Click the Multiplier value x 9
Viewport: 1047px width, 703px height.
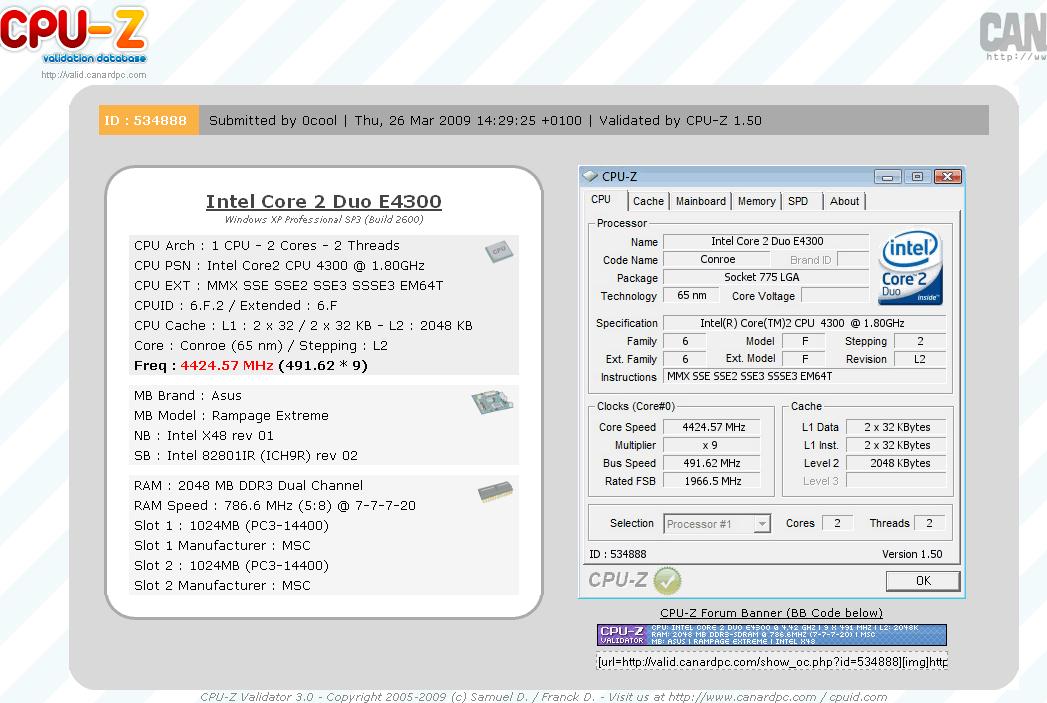click(710, 445)
